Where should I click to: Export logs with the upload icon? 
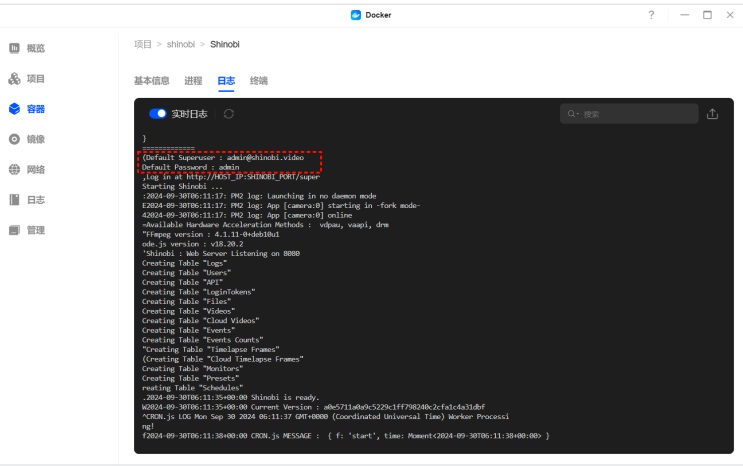click(x=712, y=114)
